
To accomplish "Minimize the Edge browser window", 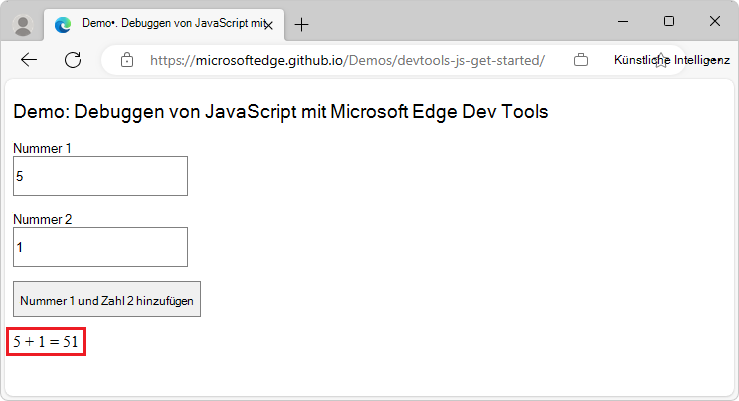I will 622,21.
